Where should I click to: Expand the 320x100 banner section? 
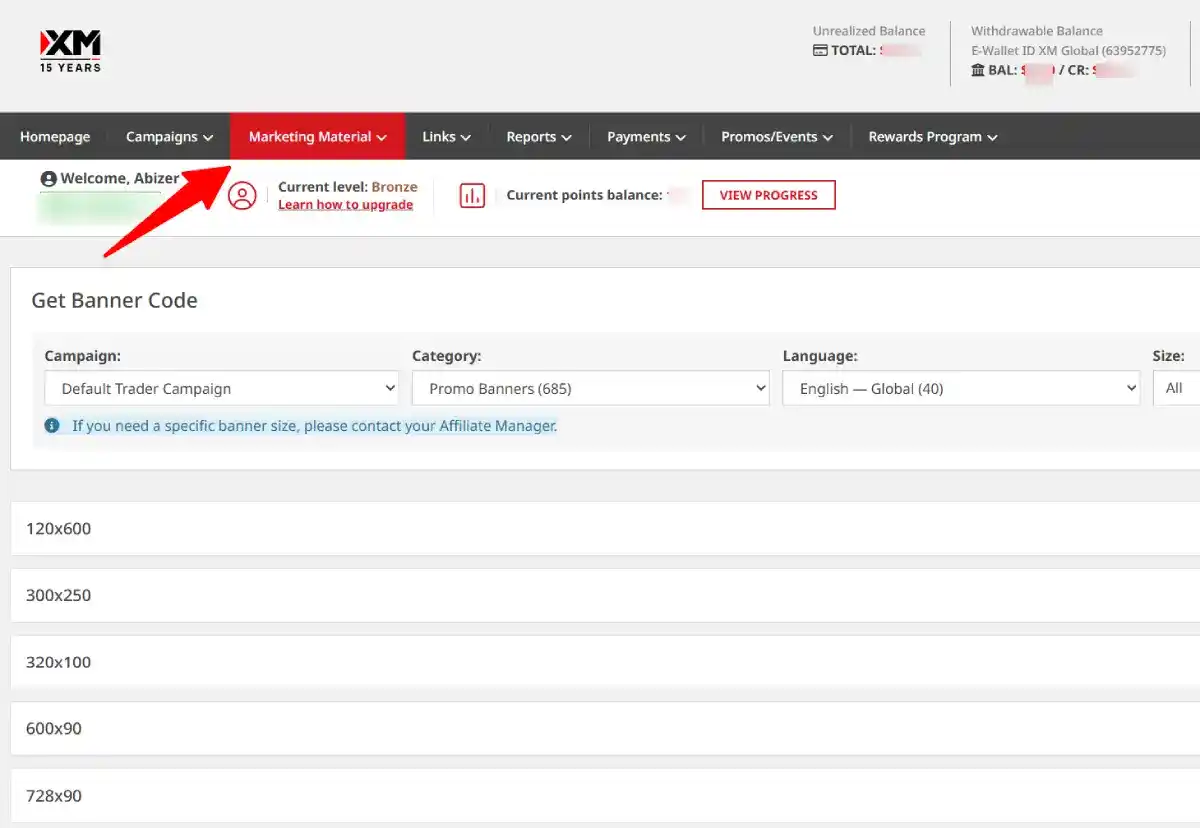(x=605, y=662)
